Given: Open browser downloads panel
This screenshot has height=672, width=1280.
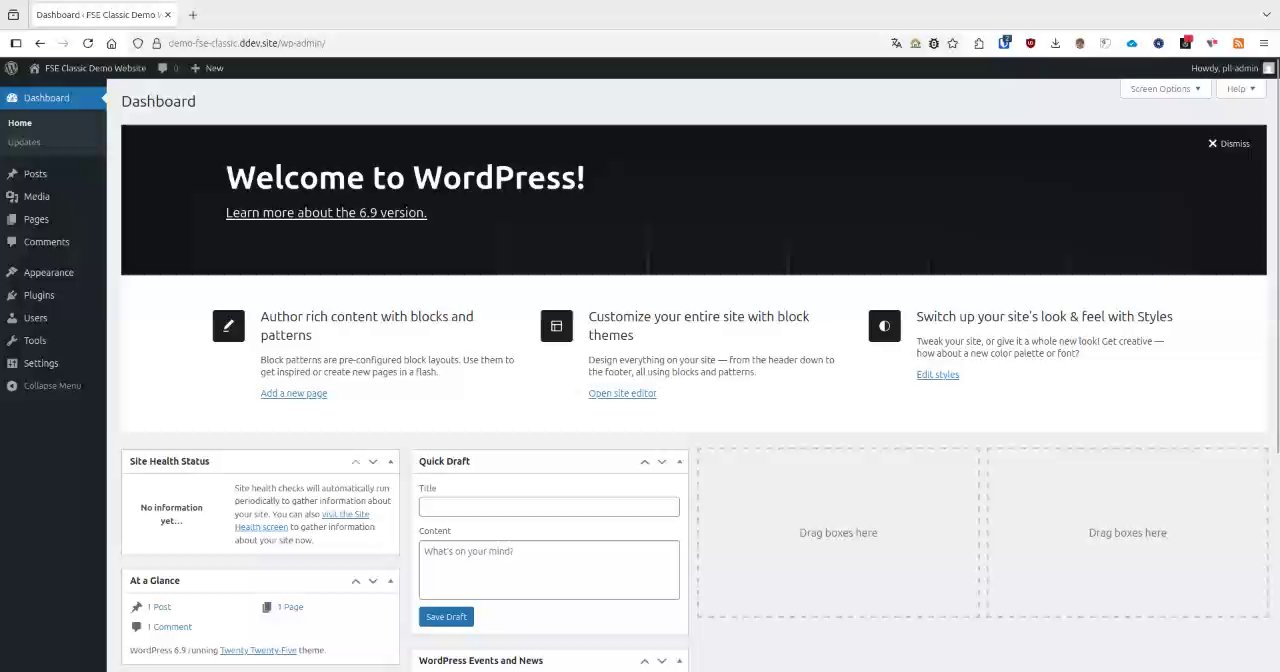Looking at the screenshot, I should click(1055, 43).
